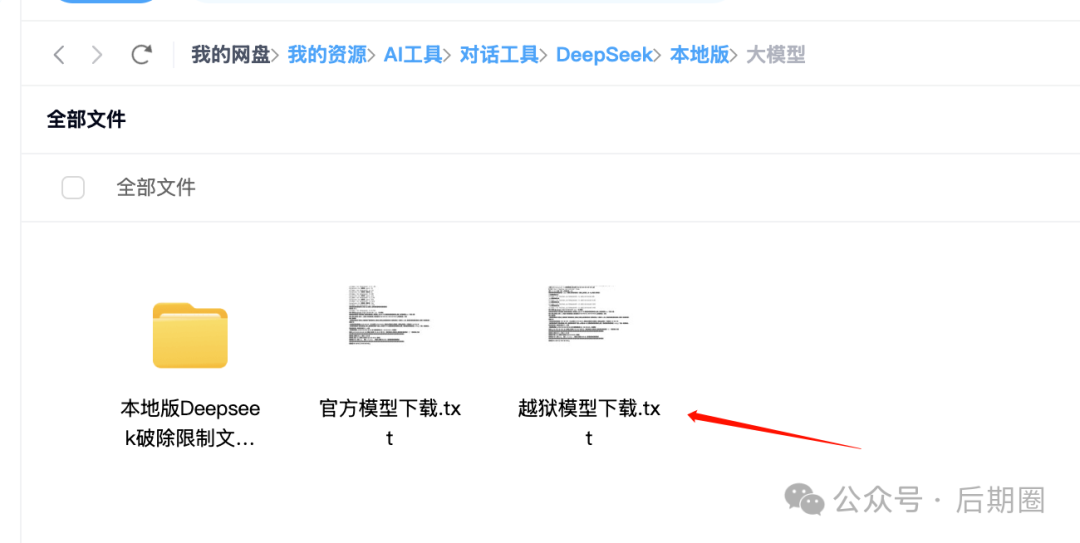The width and height of the screenshot is (1080, 543).
Task: Click the 官方模型下载.txt file name
Action: point(390,423)
